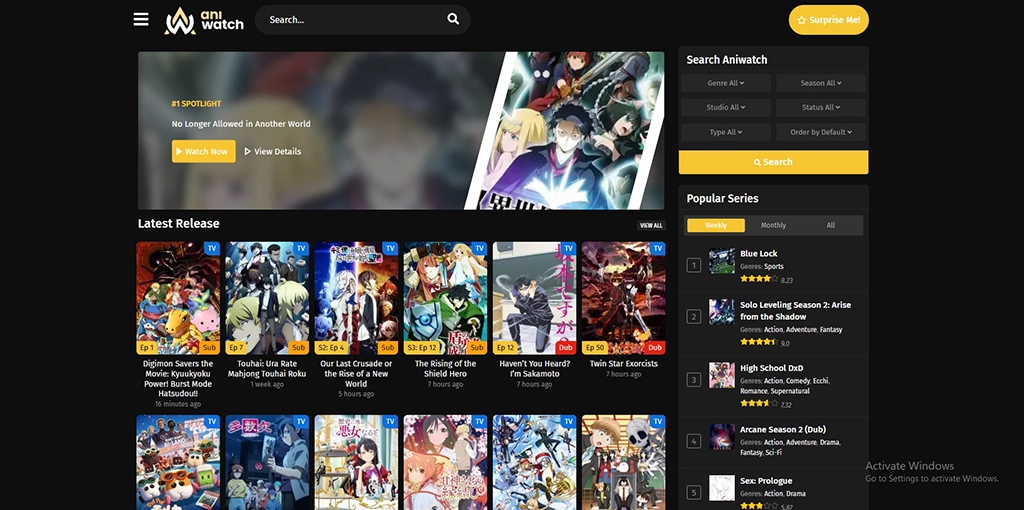Click Dub badge on Sakamoto poster
Viewport: 1024px width, 510px height.
(566, 348)
